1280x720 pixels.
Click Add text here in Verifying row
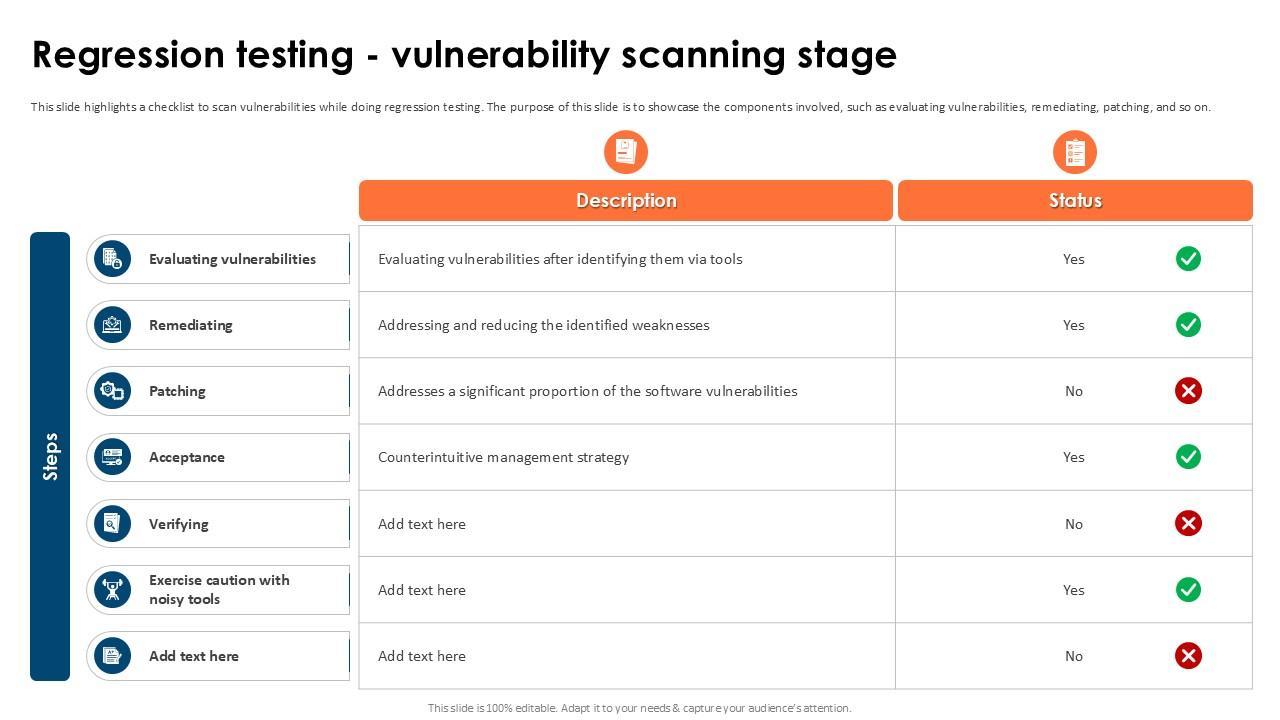click(x=422, y=524)
